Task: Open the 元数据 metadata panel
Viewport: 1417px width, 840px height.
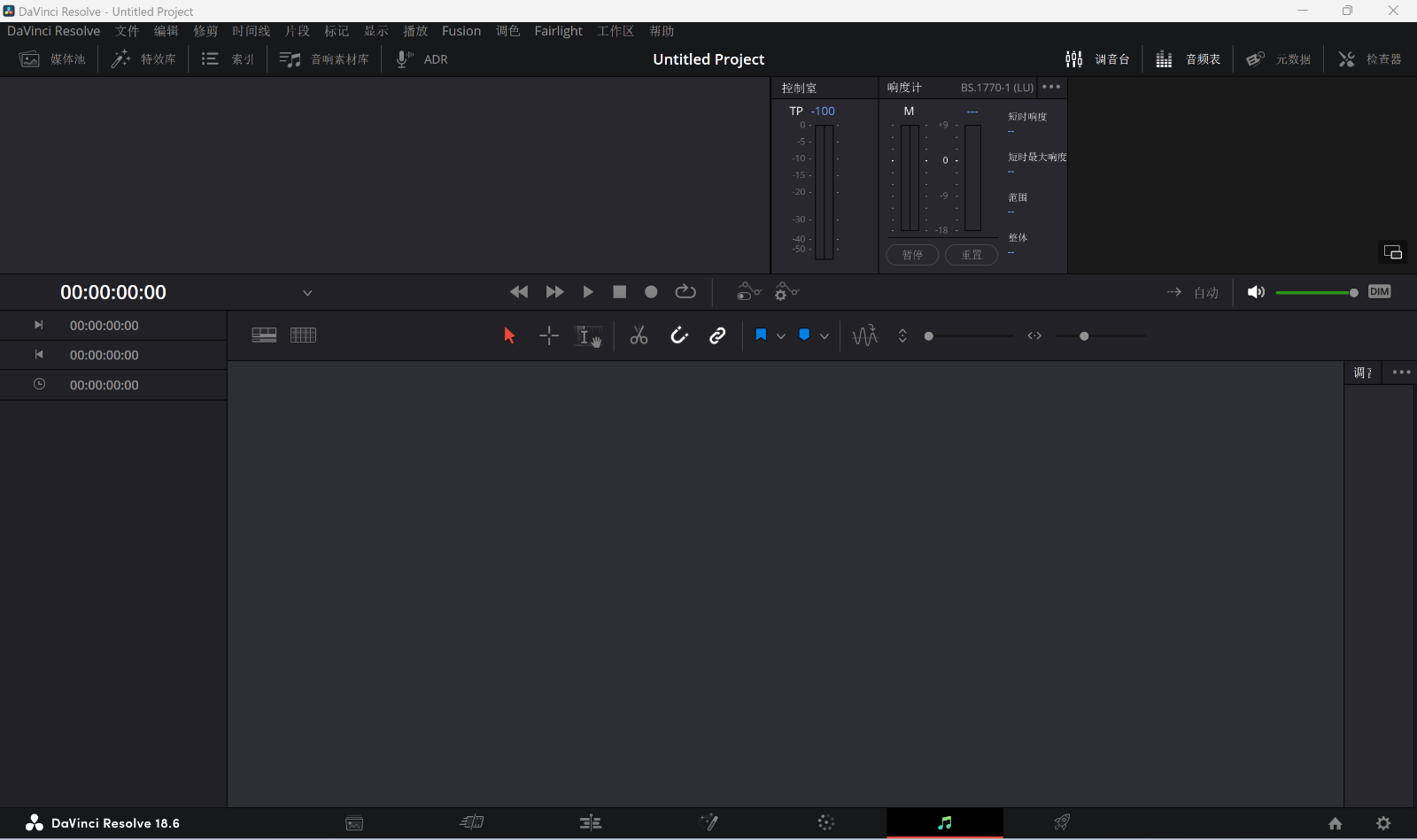Action: coord(1278,59)
